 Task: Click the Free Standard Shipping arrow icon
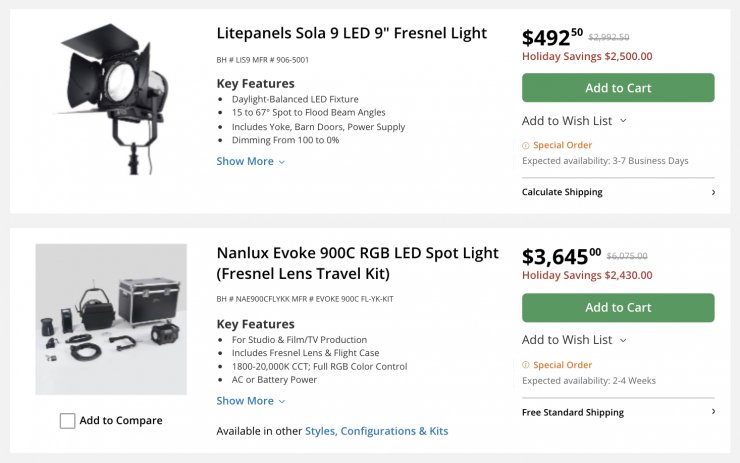713,412
